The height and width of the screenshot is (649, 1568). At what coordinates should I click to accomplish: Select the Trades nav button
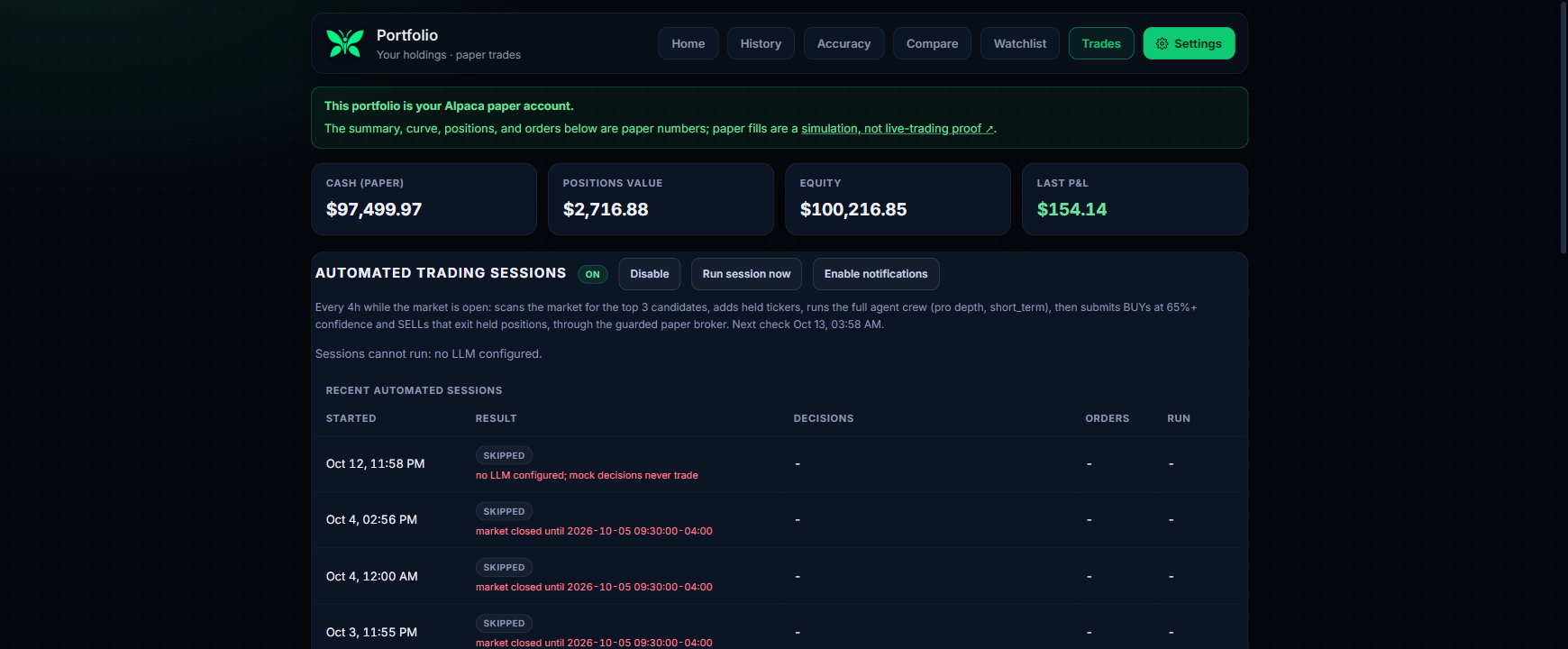(x=1101, y=43)
